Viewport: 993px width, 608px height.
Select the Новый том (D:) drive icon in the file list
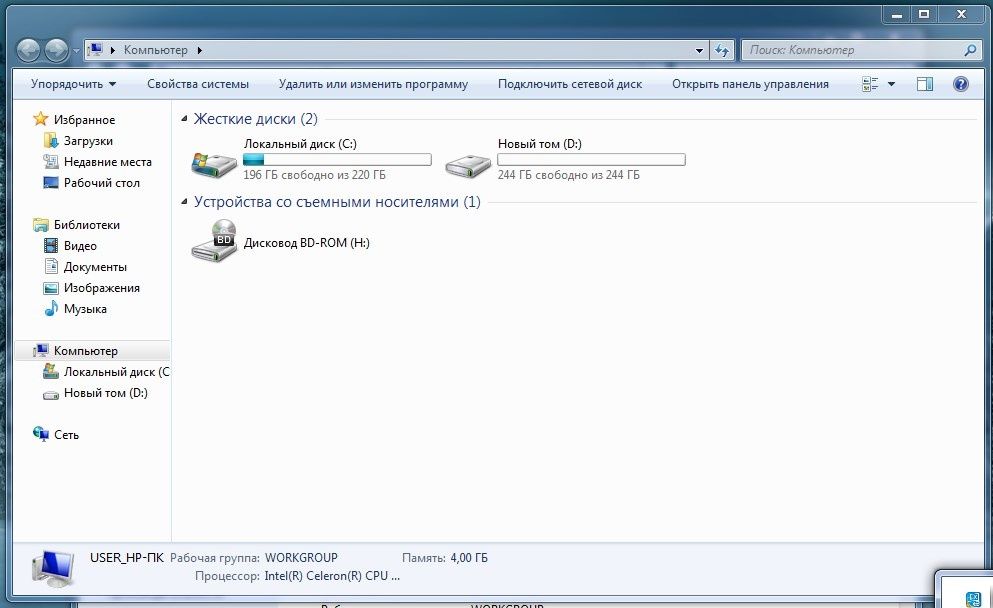(468, 166)
